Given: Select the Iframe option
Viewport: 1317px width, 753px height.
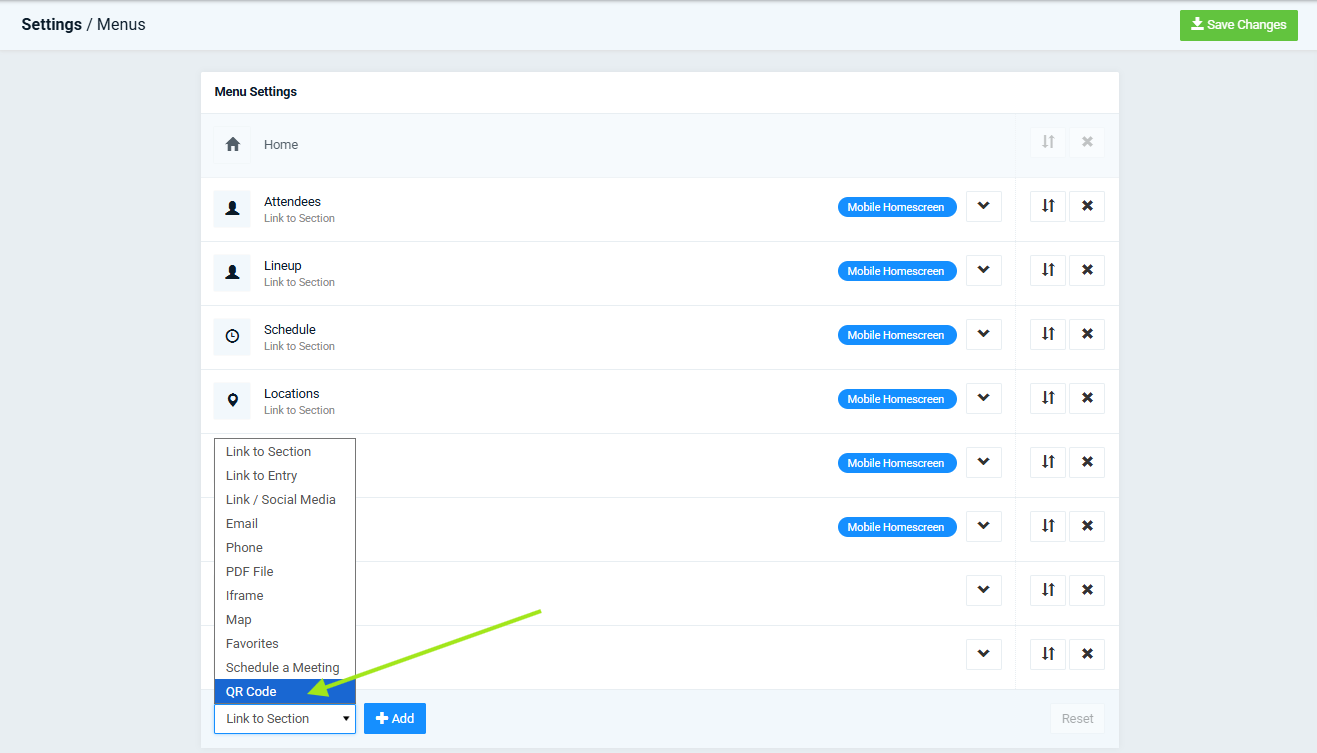Looking at the screenshot, I should tap(285, 596).
